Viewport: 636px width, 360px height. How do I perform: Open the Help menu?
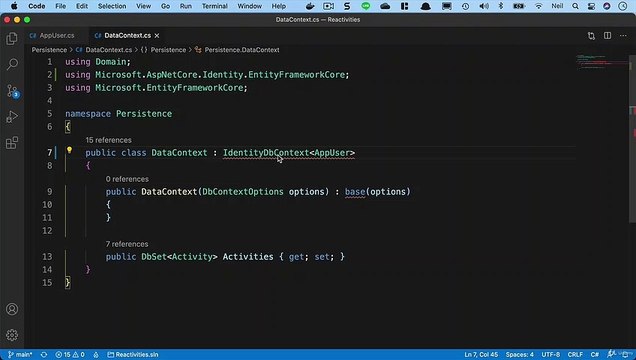(279, 6)
